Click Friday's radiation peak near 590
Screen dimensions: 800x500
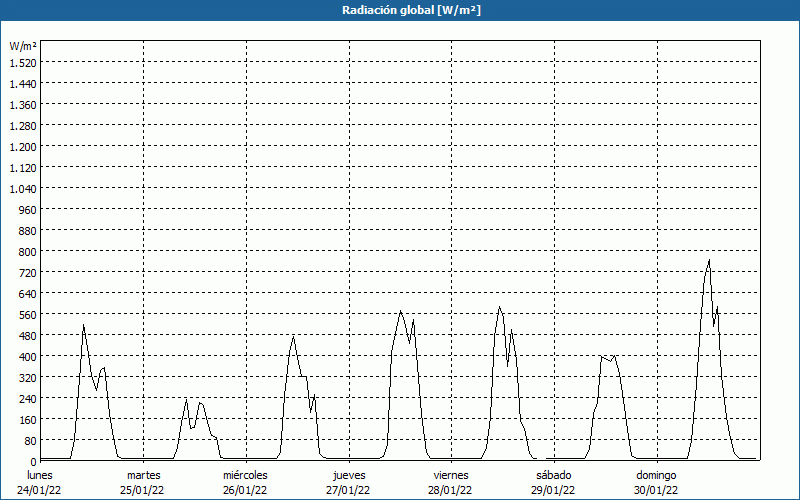pos(499,307)
